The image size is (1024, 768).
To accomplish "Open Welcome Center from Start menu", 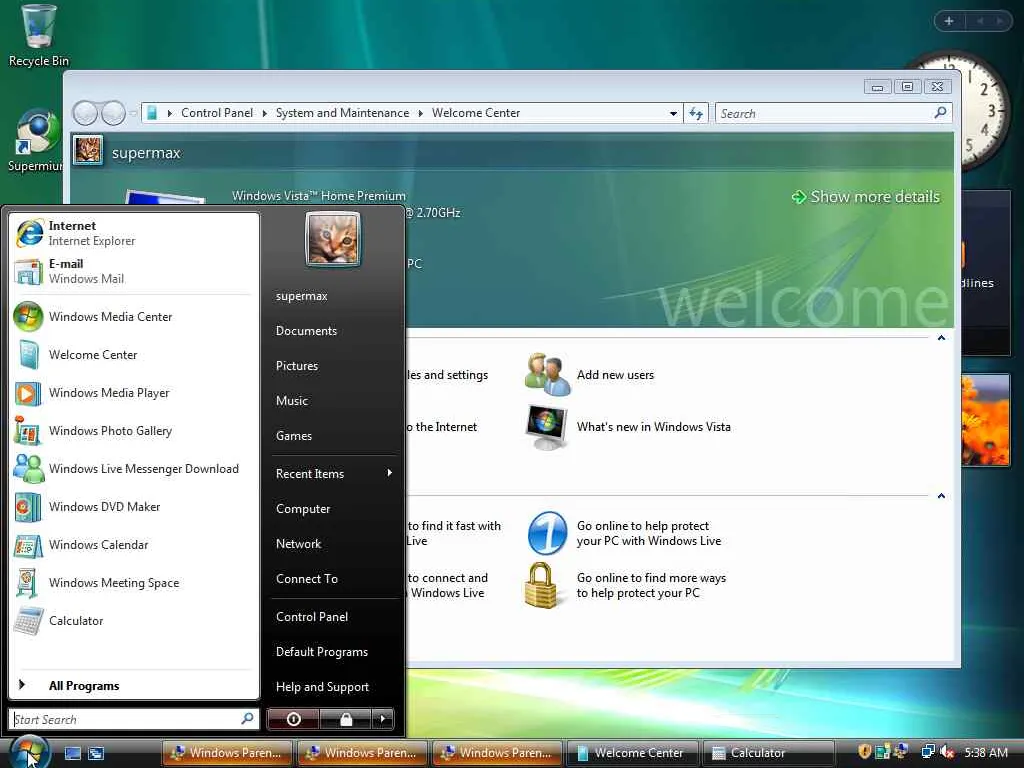I will [x=134, y=355].
